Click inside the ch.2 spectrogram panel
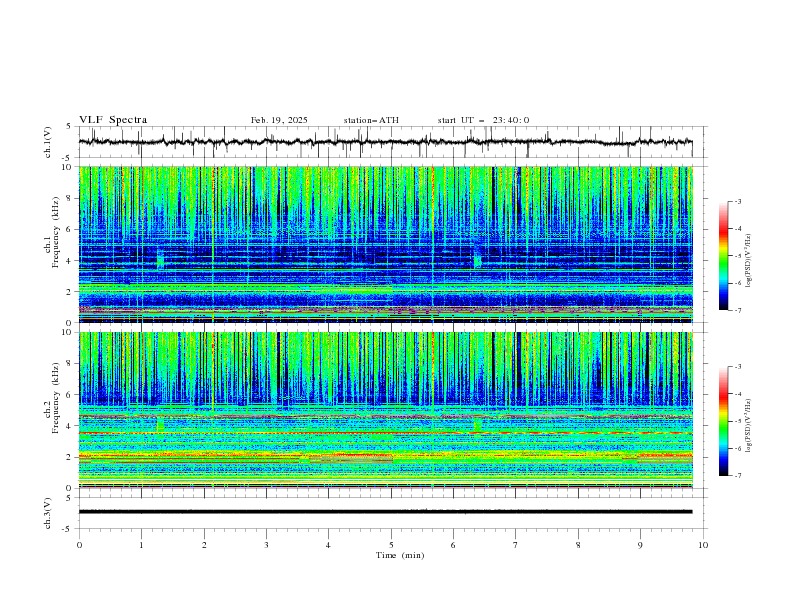Image resolution: width=792 pixels, height=612 pixels. pyautogui.click(x=386, y=410)
